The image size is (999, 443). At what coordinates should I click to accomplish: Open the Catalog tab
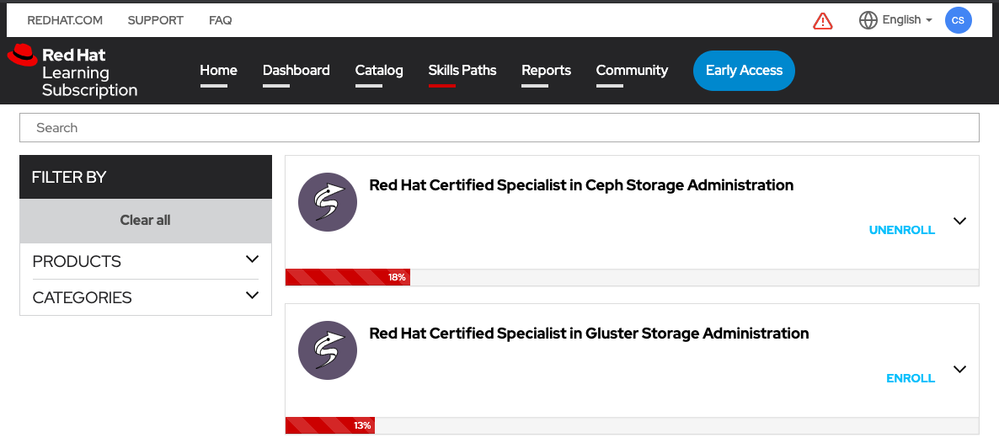[379, 71]
